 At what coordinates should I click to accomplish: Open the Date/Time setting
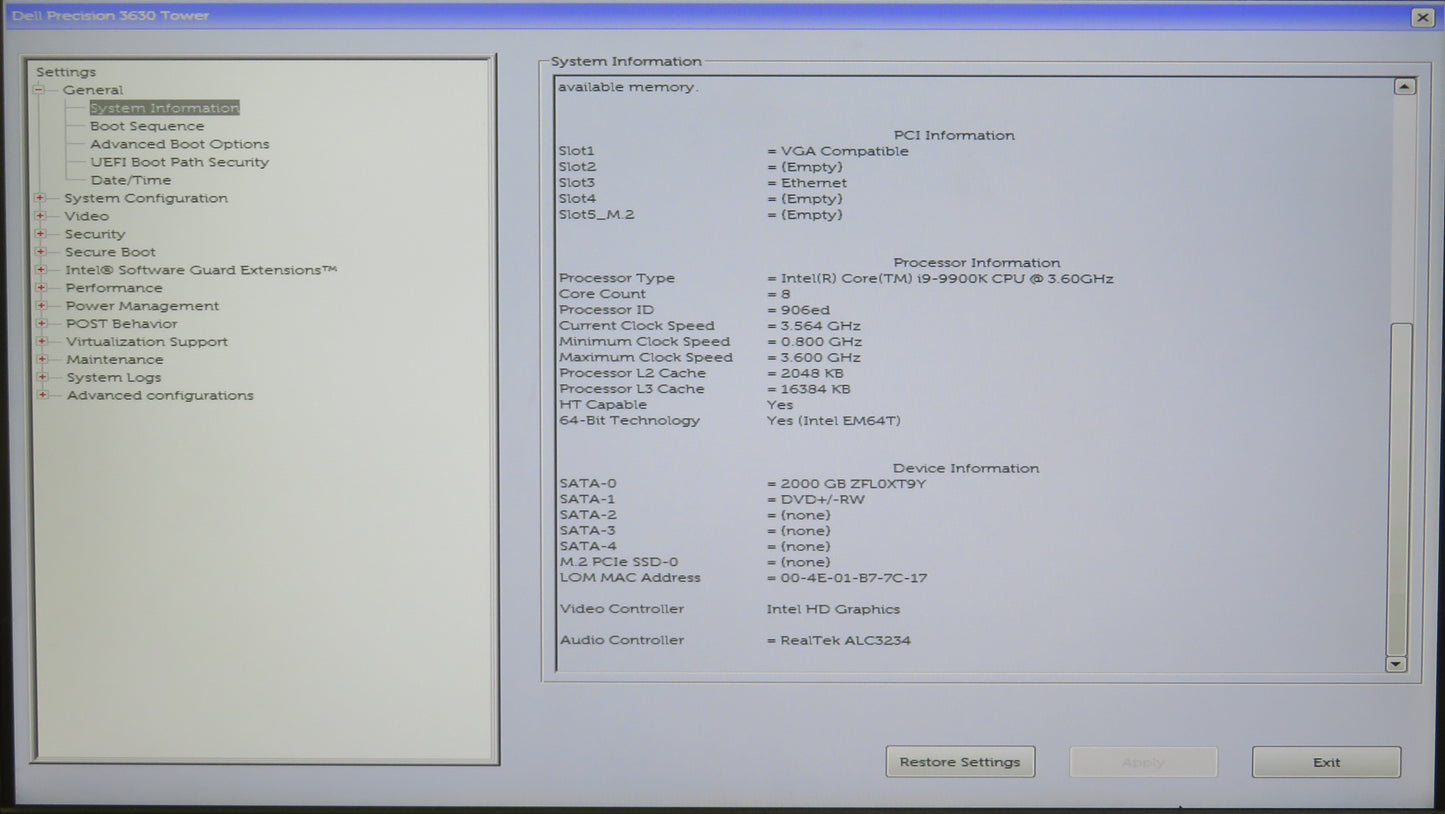pyautogui.click(x=131, y=180)
